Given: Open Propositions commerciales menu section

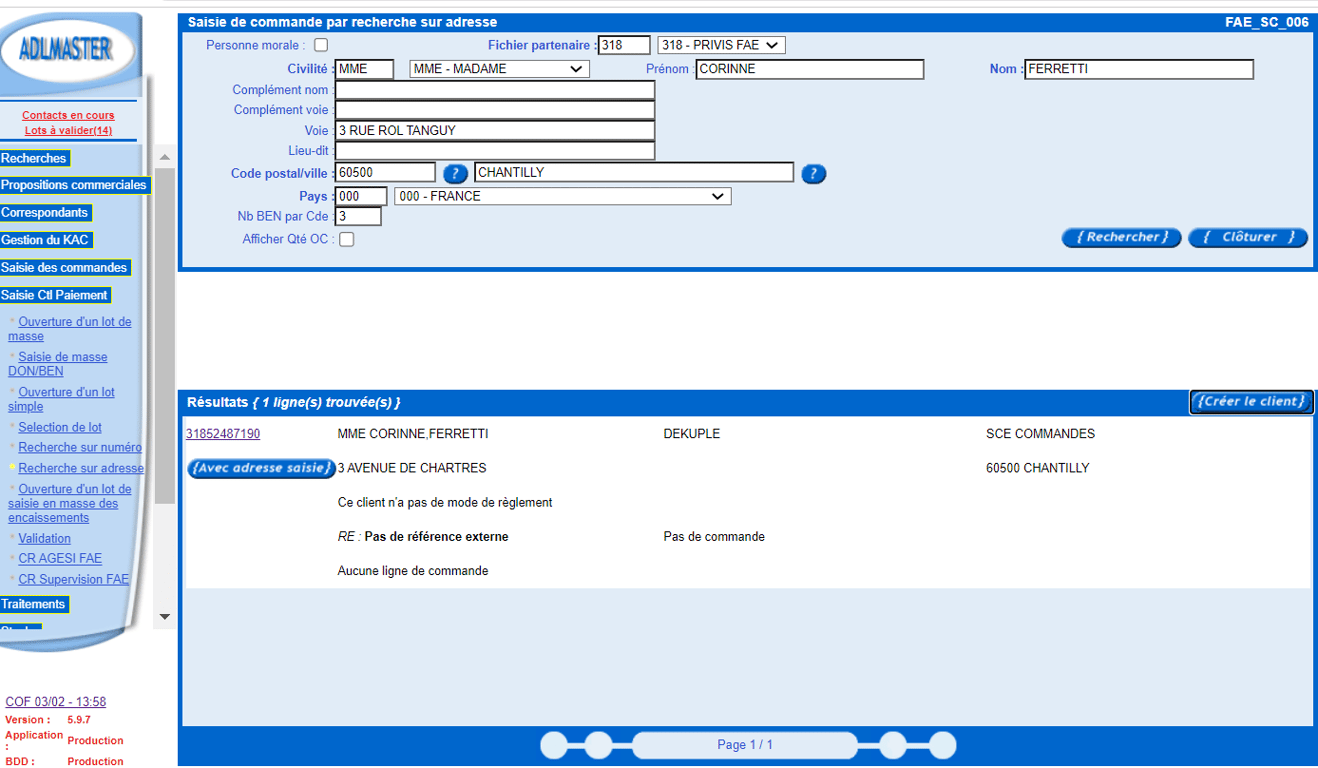Looking at the screenshot, I should 74,185.
